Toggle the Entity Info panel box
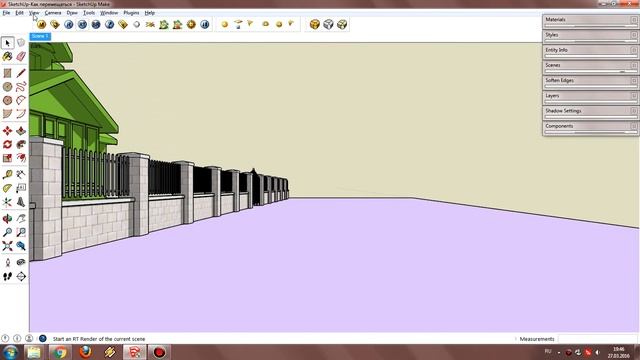This screenshot has width=640, height=360. point(634,50)
